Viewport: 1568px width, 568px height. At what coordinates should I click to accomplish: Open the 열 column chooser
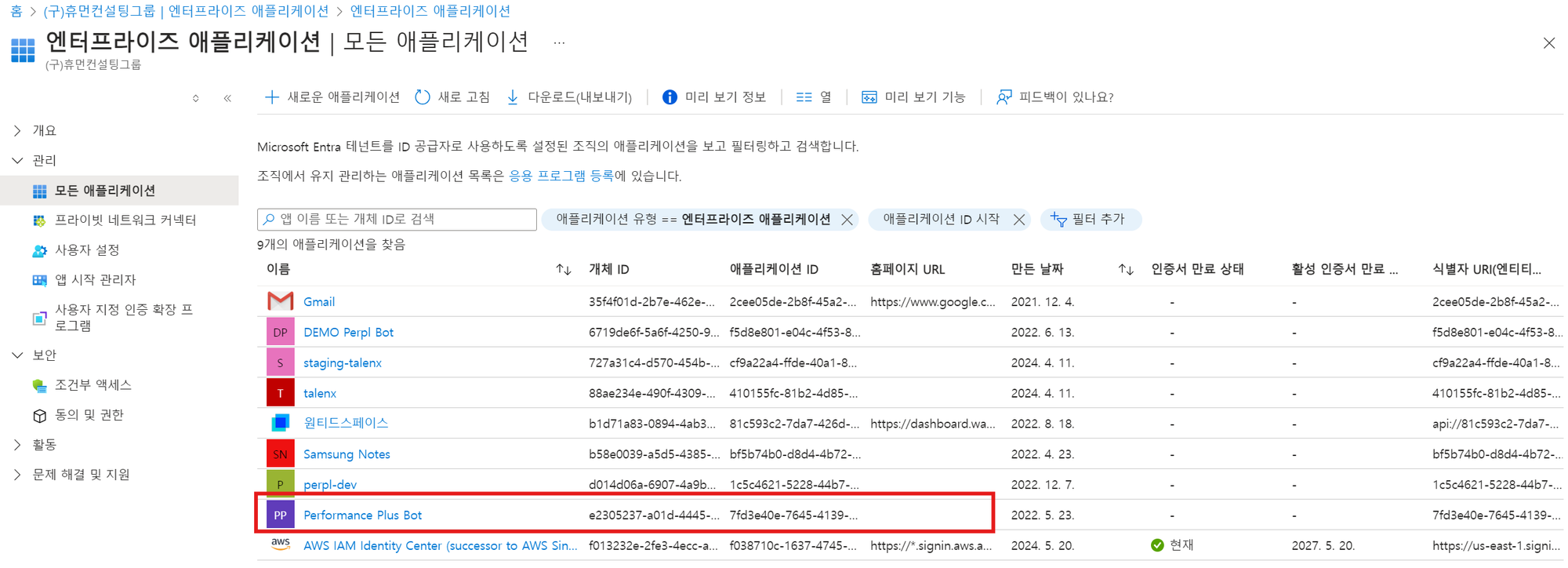click(x=814, y=97)
